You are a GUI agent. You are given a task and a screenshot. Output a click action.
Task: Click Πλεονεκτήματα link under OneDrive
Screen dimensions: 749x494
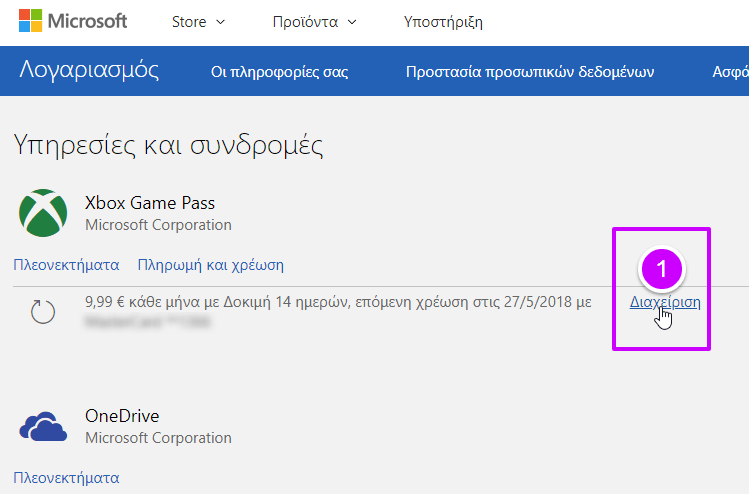point(66,478)
